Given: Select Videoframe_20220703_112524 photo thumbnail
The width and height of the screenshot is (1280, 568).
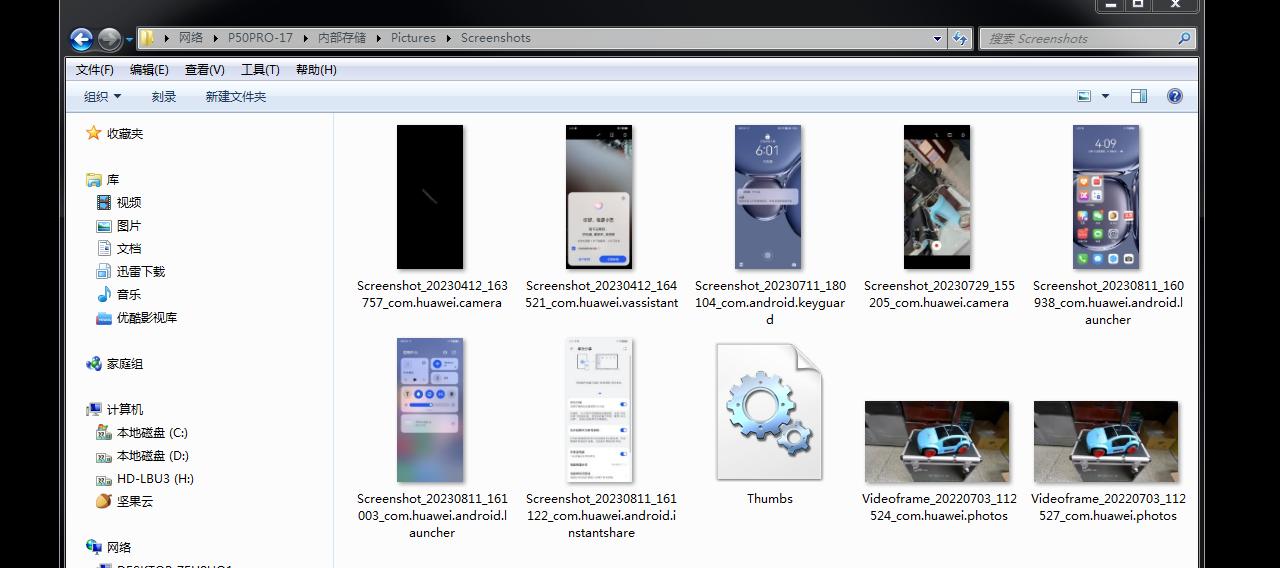Looking at the screenshot, I should click(937, 442).
